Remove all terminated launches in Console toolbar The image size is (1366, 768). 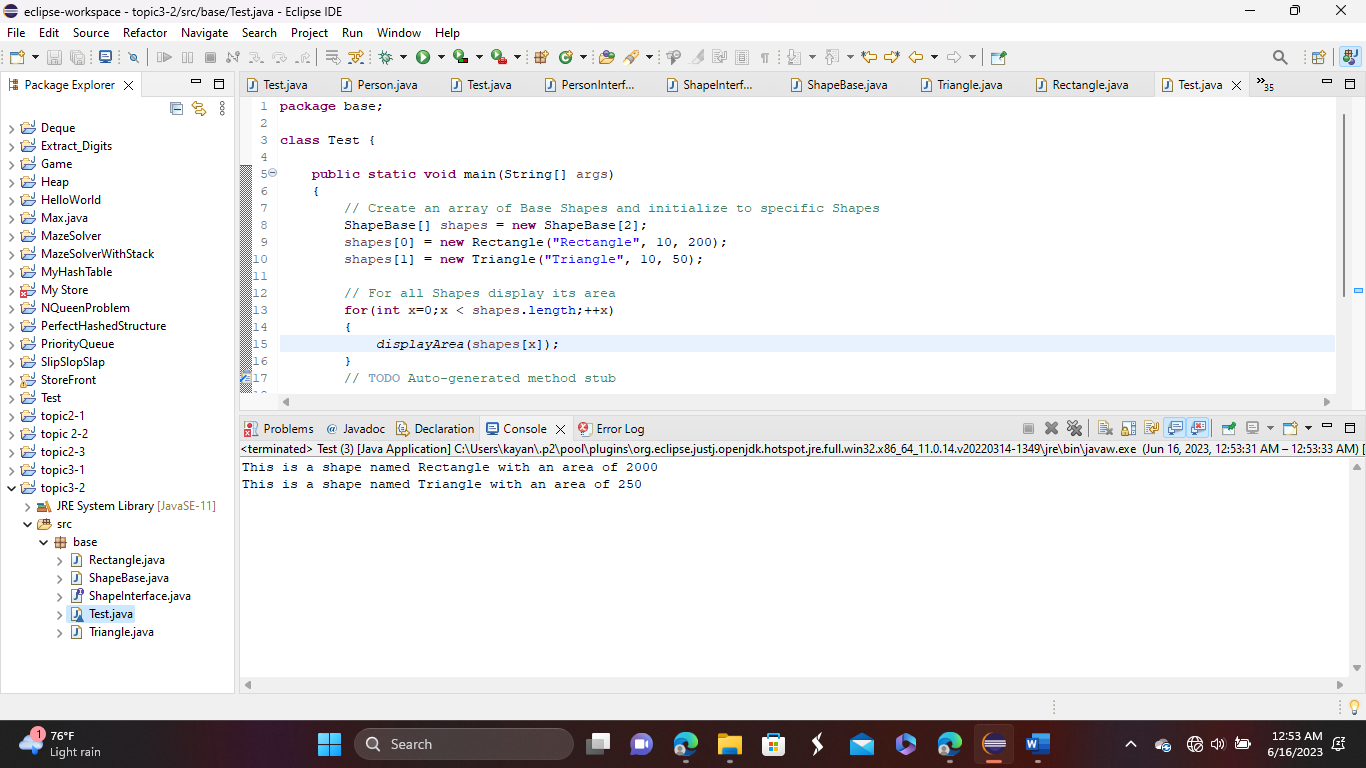[x=1076, y=428]
